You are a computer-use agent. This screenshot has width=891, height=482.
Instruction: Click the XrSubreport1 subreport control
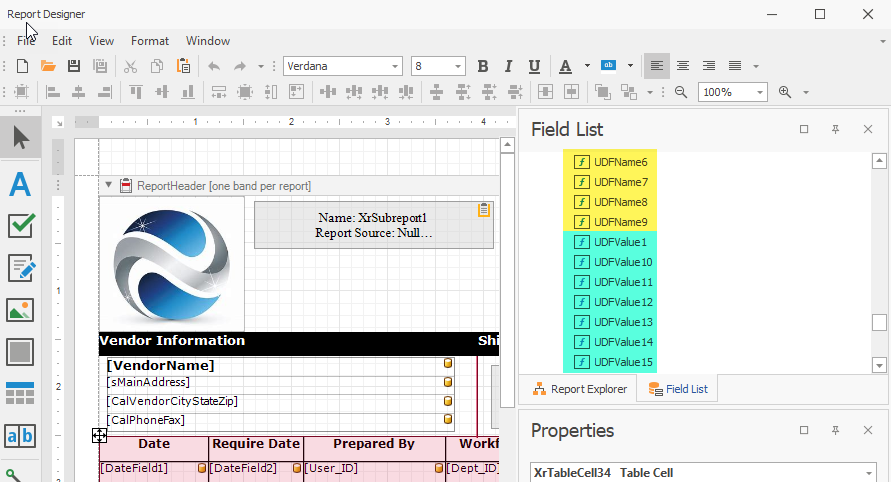click(x=373, y=225)
